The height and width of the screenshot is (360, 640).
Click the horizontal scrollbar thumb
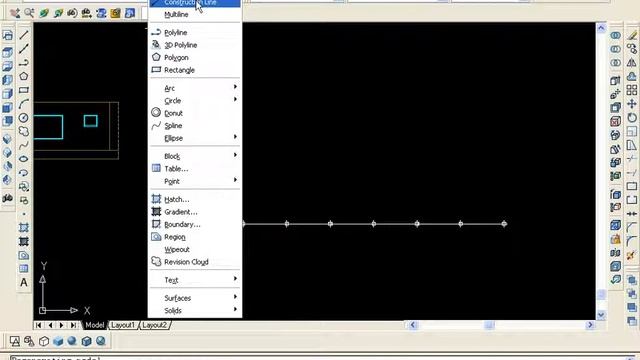(x=489, y=325)
